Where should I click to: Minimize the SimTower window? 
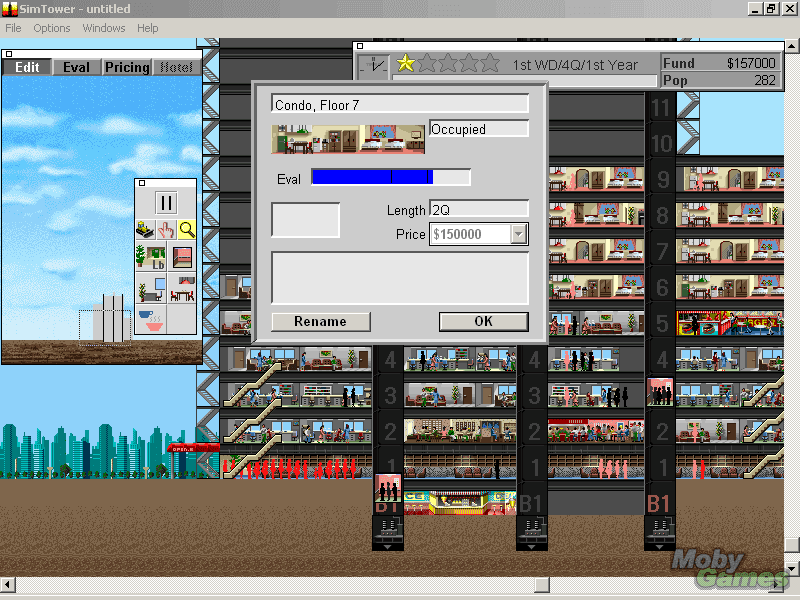(756, 8)
